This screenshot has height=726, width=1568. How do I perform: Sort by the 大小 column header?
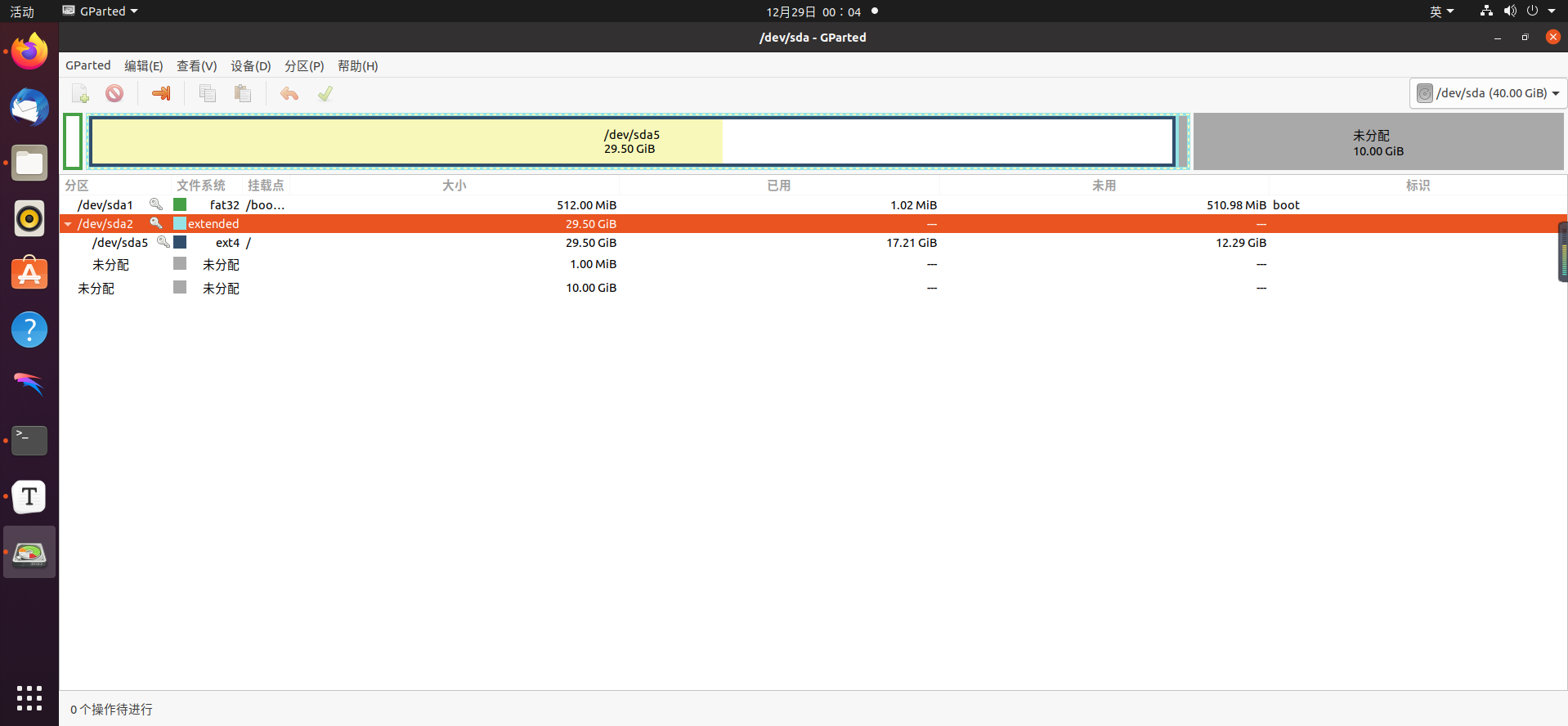[454, 186]
